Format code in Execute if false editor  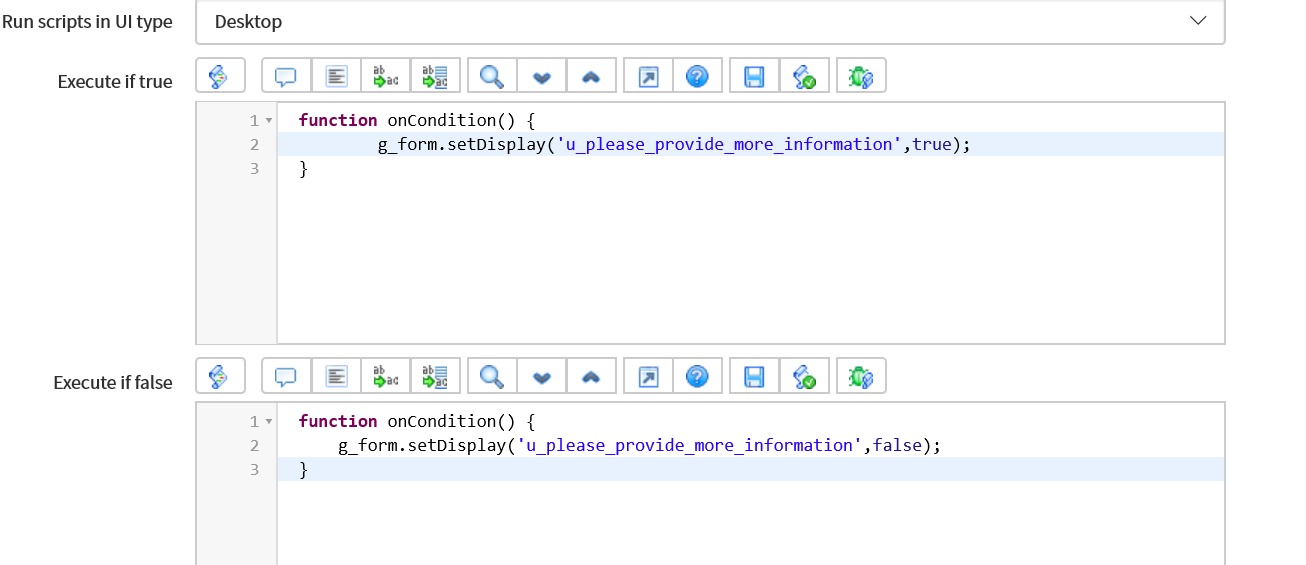coord(337,376)
